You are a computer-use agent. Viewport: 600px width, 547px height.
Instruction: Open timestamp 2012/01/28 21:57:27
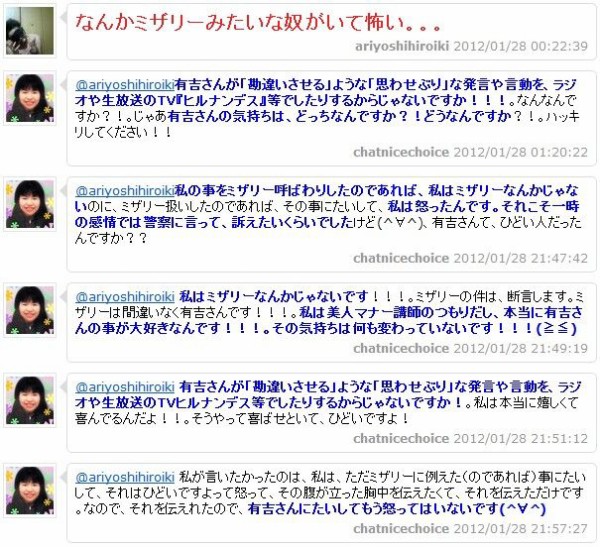(x=520, y=529)
